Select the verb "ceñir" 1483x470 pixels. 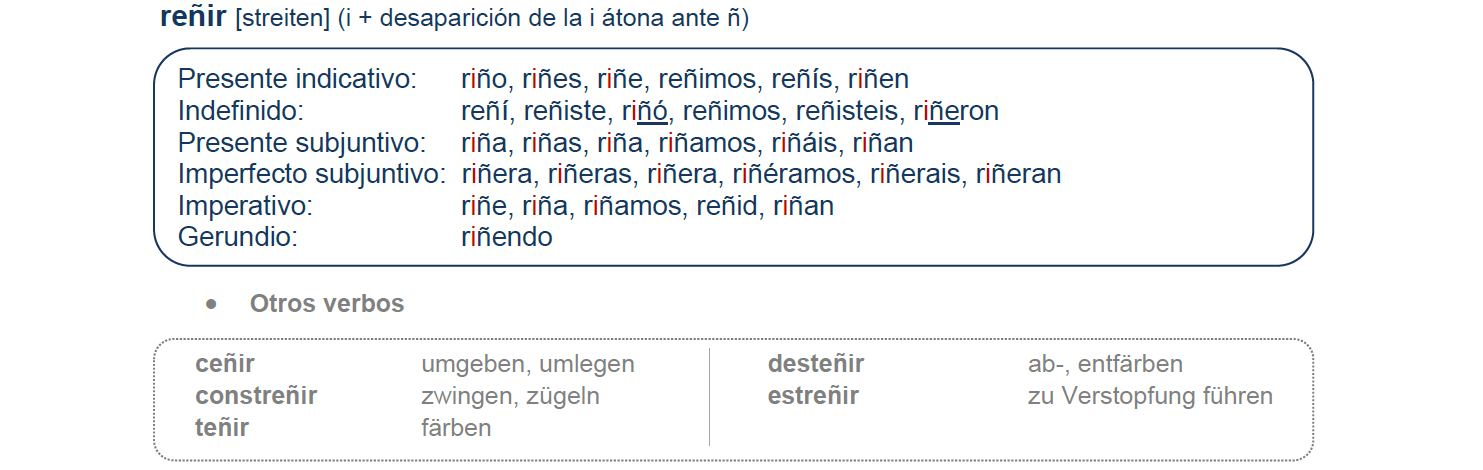(x=225, y=364)
